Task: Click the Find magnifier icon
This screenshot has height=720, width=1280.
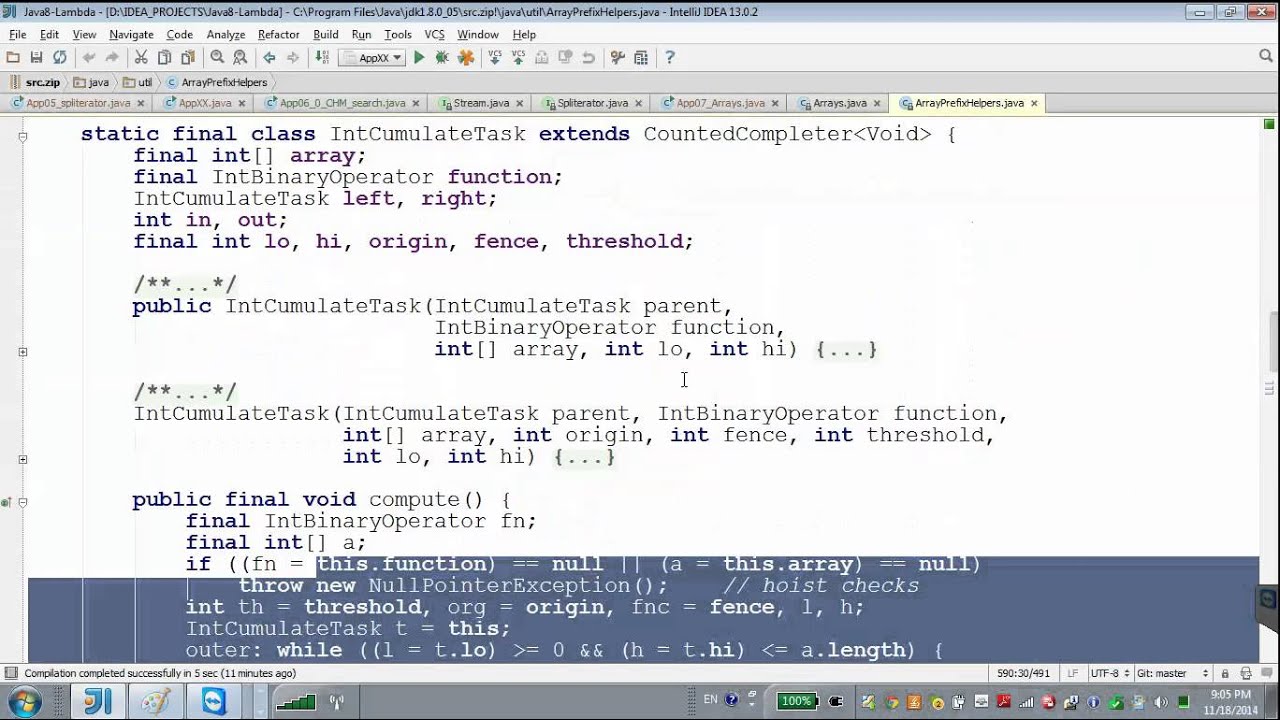Action: (217, 58)
